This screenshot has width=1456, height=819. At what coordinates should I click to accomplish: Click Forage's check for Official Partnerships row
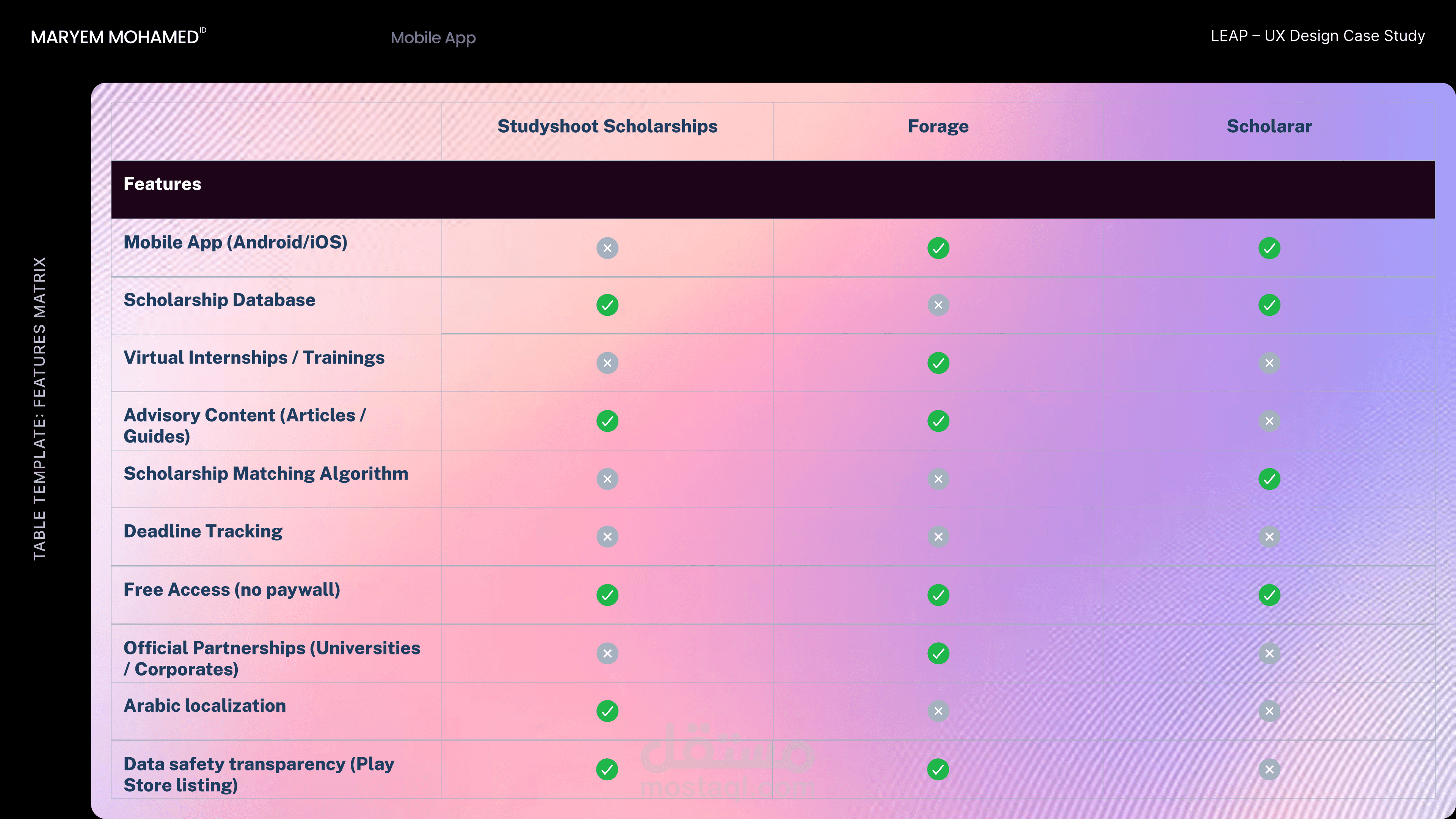tap(938, 653)
